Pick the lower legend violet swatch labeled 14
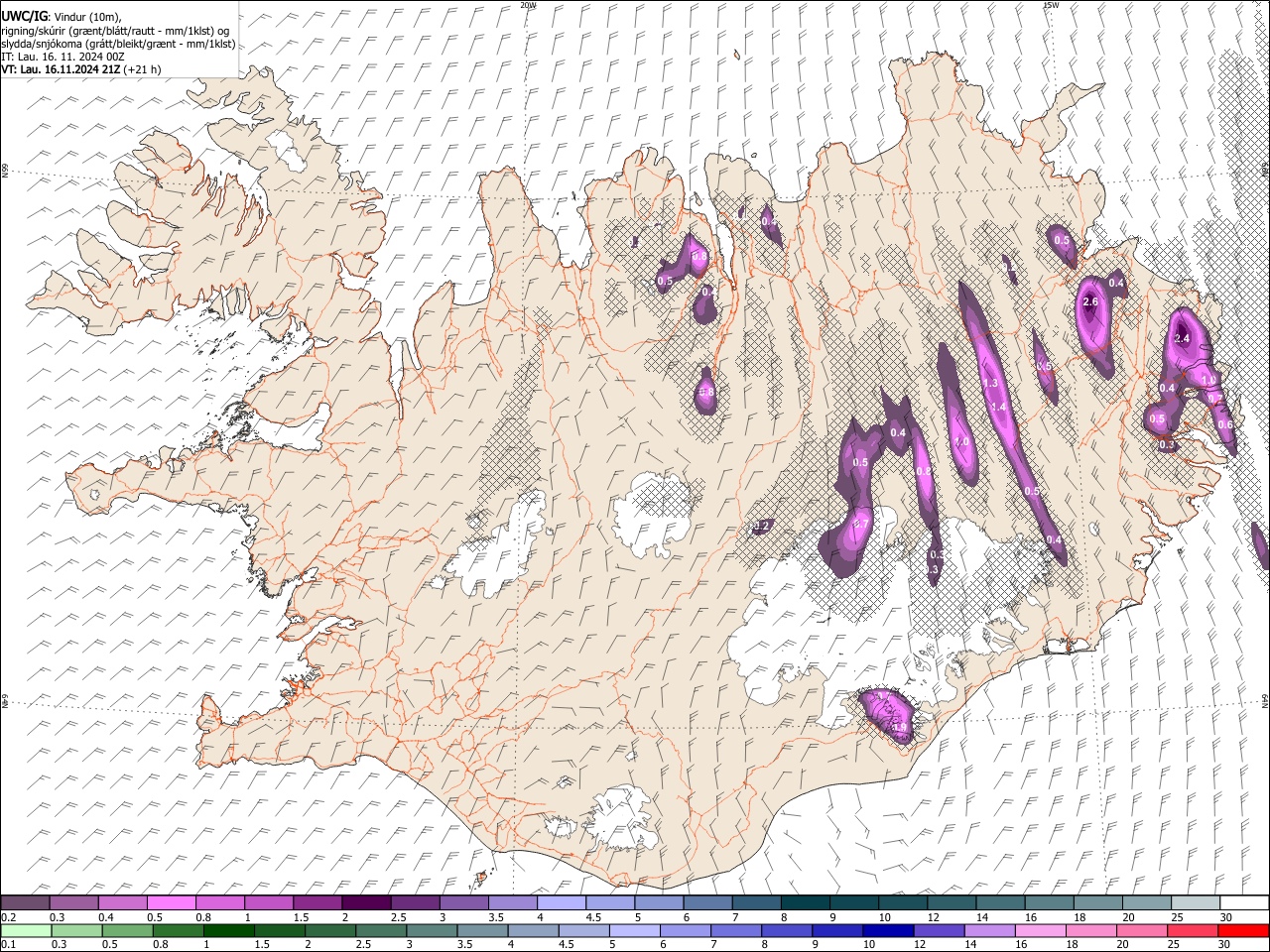The image size is (1270, 952). tap(989, 930)
